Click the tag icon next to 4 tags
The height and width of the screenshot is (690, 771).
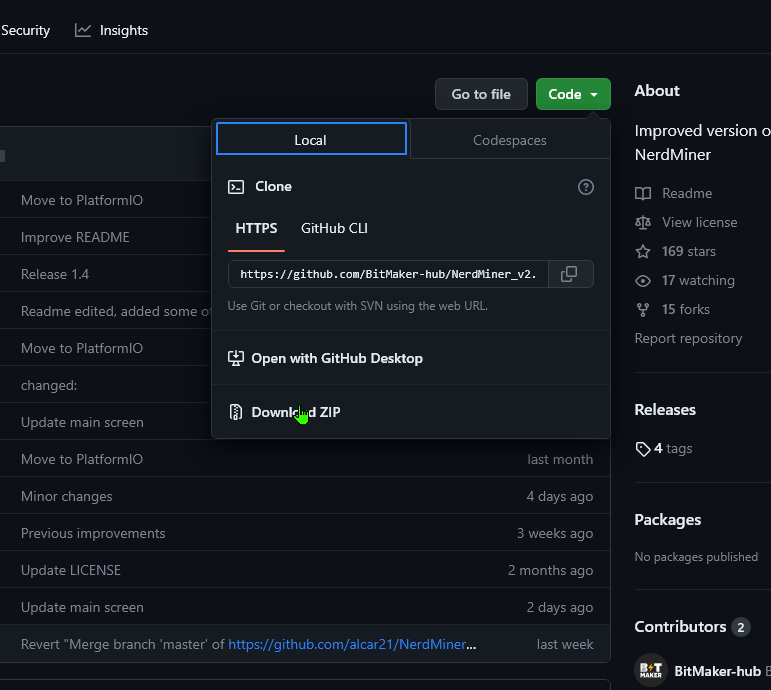643,449
